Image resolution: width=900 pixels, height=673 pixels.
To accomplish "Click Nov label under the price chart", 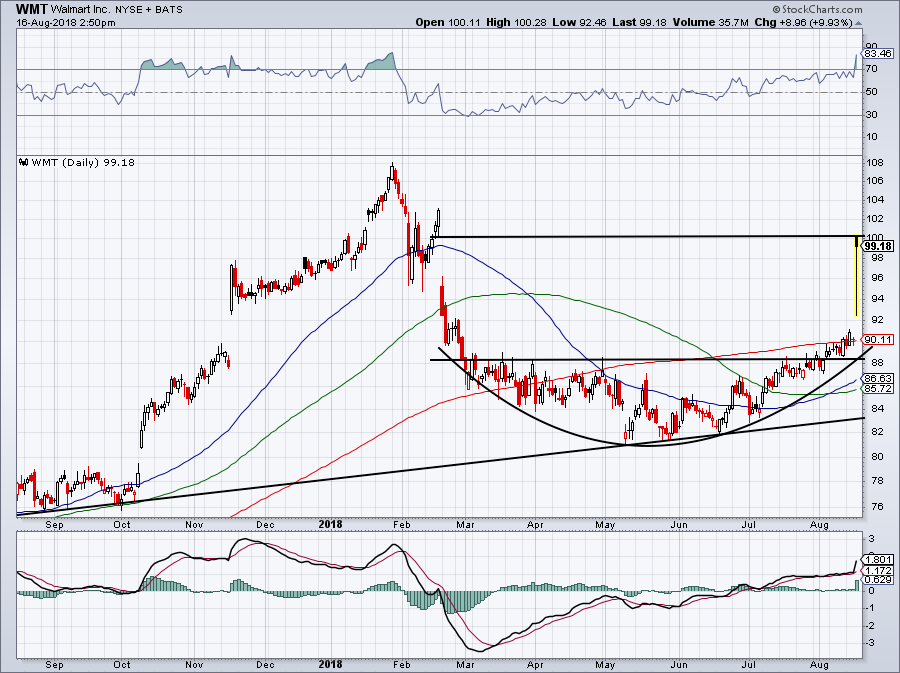I will click(195, 524).
